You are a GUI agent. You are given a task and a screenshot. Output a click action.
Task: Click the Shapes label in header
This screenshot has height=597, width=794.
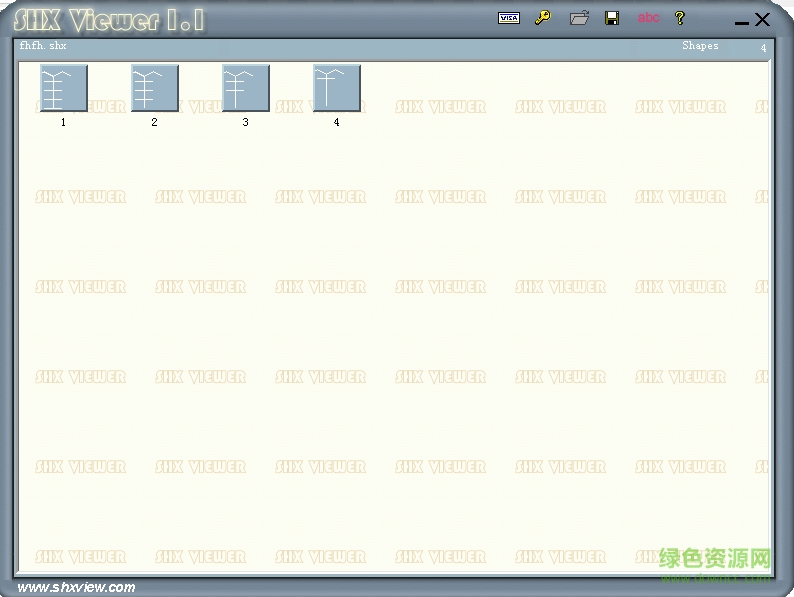(700, 46)
